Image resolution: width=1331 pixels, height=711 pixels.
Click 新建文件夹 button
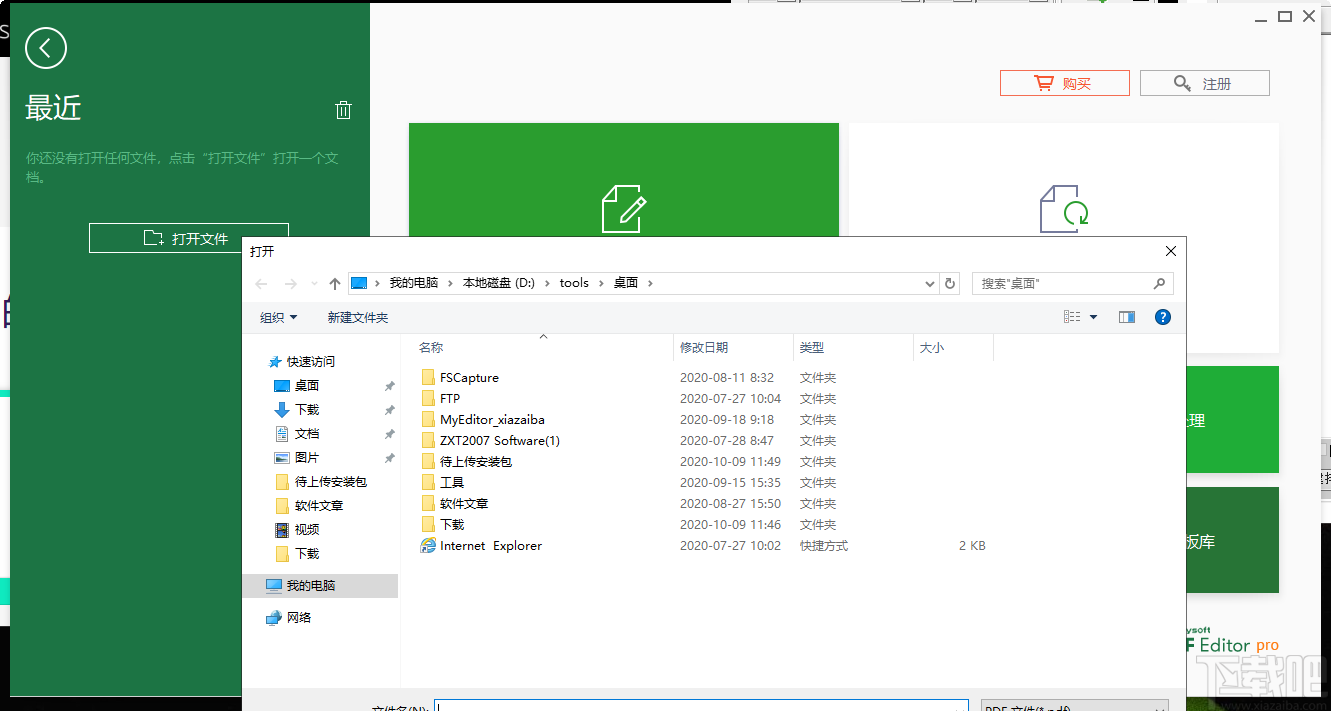358,317
